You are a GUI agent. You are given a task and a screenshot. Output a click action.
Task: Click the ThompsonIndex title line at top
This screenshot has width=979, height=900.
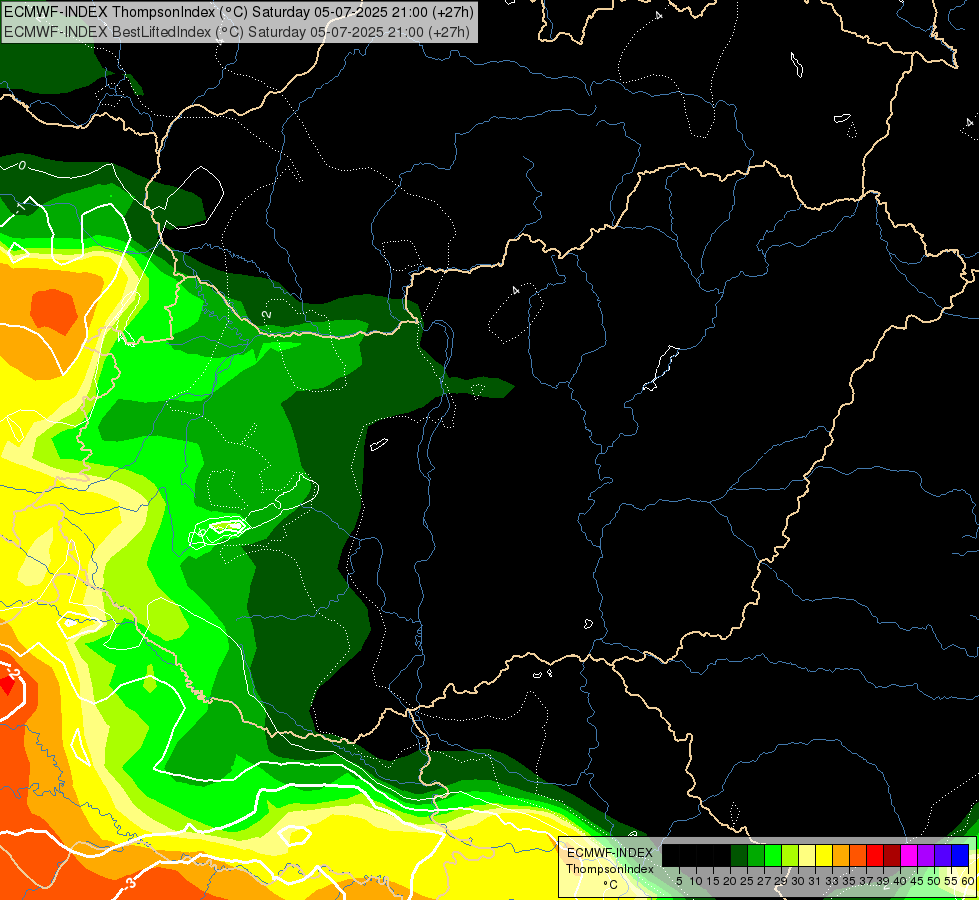pyautogui.click(x=239, y=12)
